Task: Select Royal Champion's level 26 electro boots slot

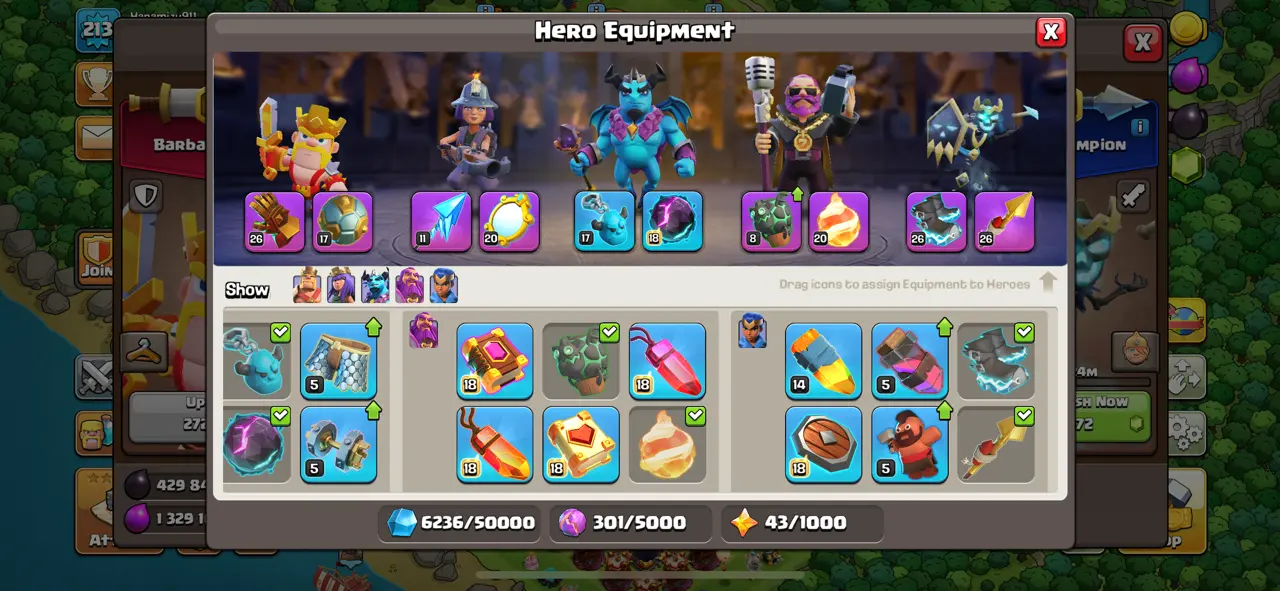Action: click(x=936, y=222)
